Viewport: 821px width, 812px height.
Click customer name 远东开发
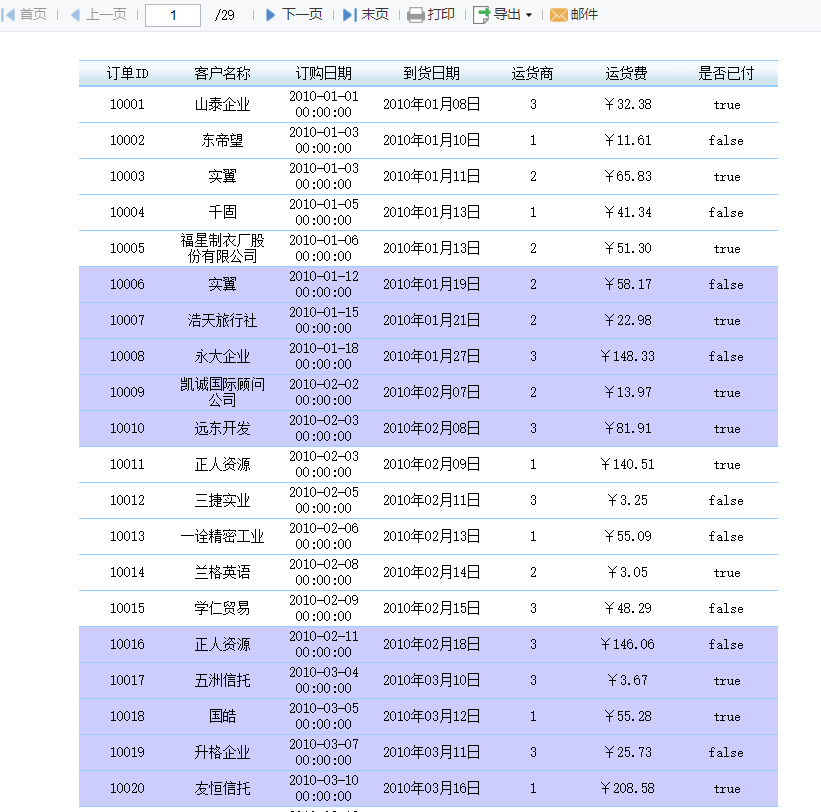tap(222, 428)
